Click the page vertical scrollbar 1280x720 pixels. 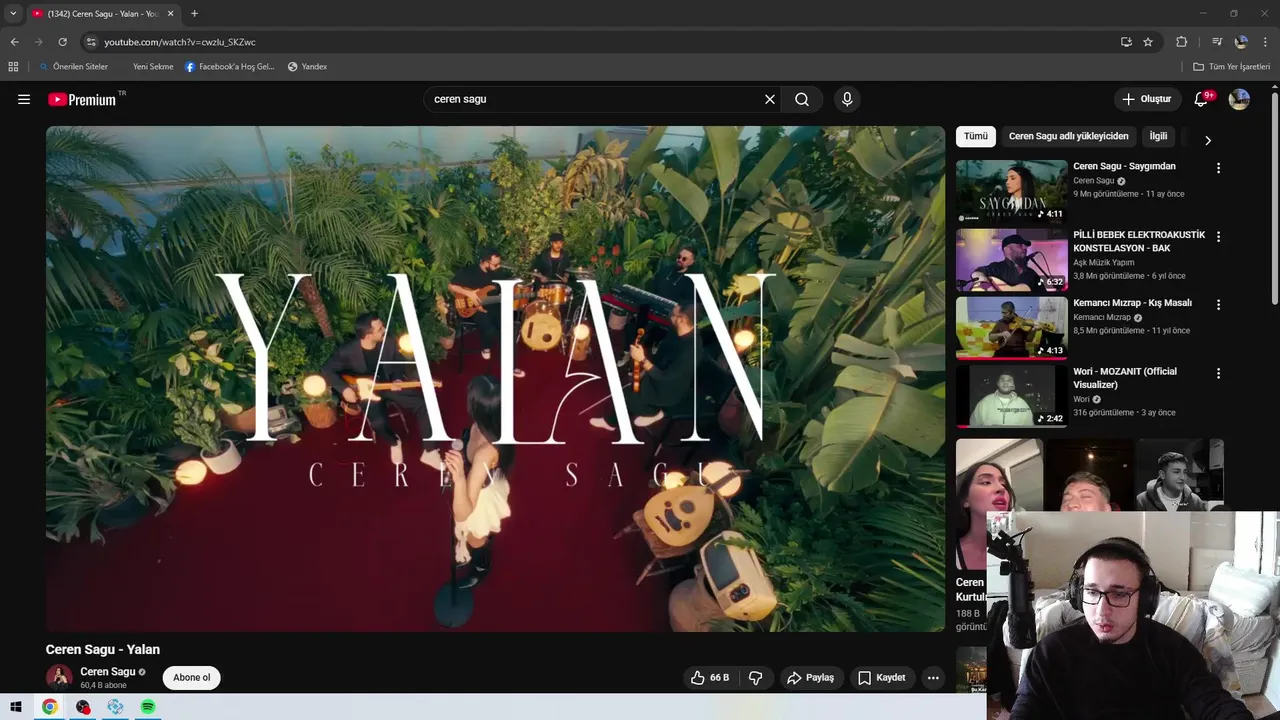tap(1275, 200)
